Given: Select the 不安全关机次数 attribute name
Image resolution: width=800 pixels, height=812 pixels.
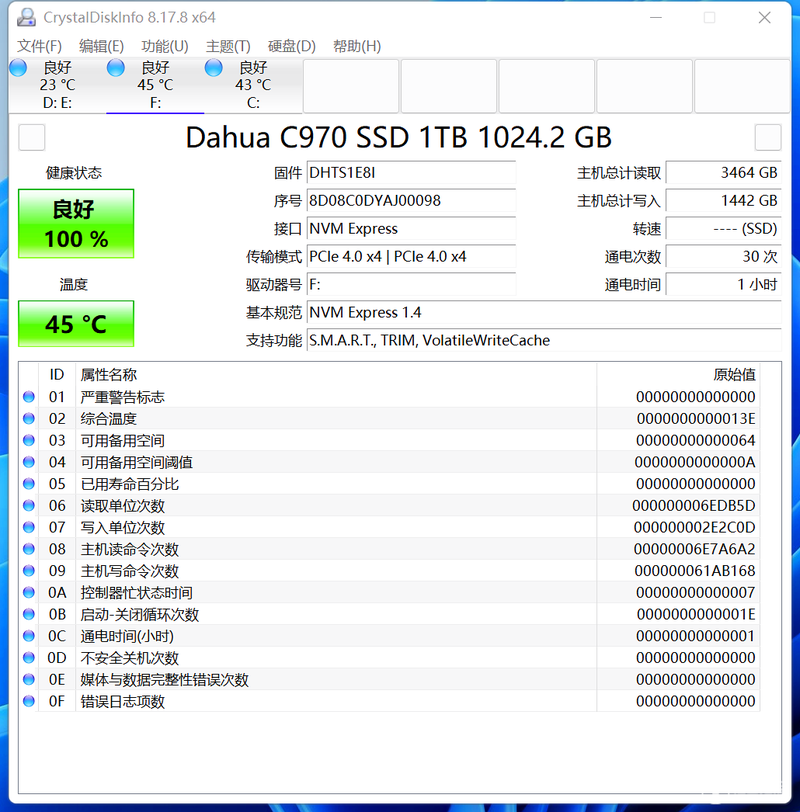Looking at the screenshot, I should pyautogui.click(x=129, y=658).
